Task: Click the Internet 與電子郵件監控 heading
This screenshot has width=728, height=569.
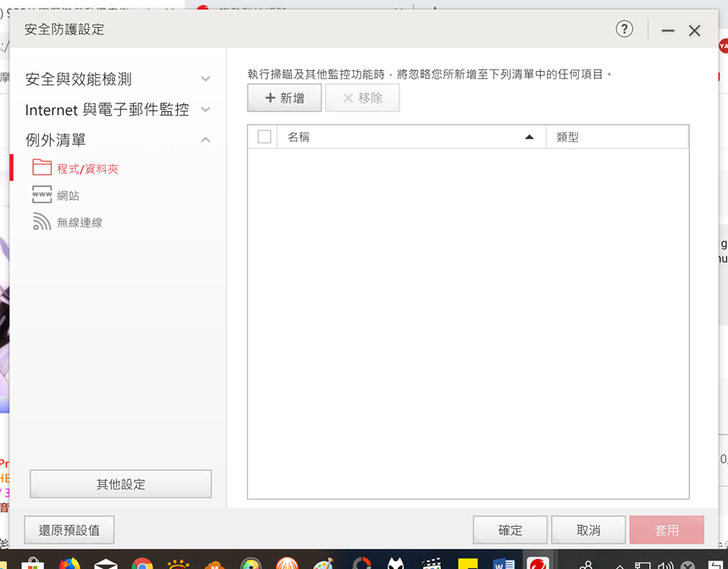Action: pos(107,110)
